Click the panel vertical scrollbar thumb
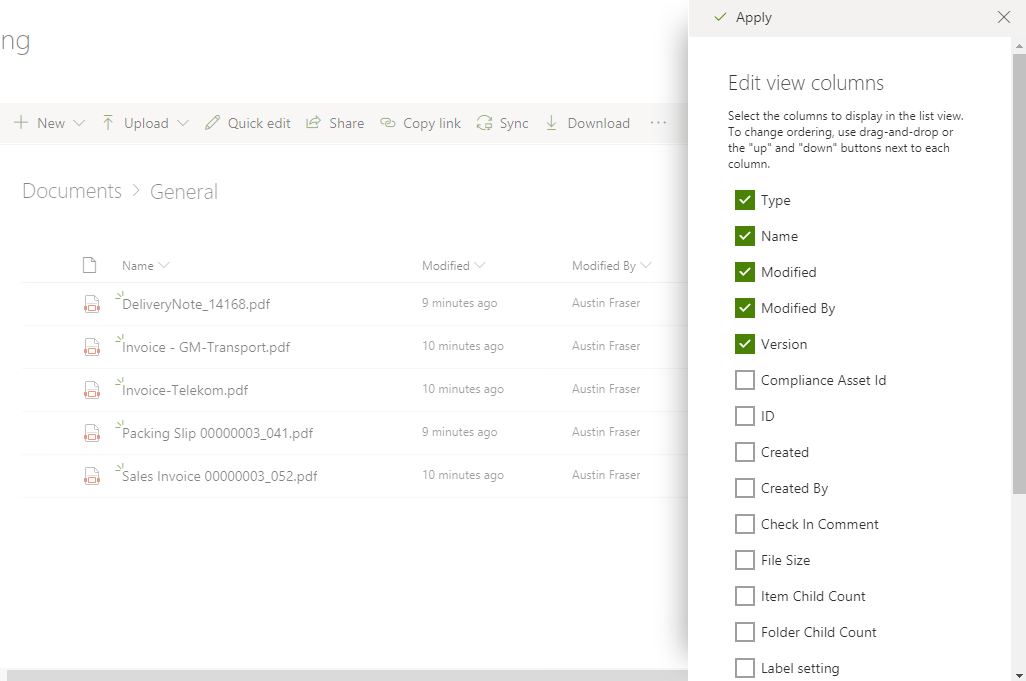1026x681 pixels. coord(1019,273)
